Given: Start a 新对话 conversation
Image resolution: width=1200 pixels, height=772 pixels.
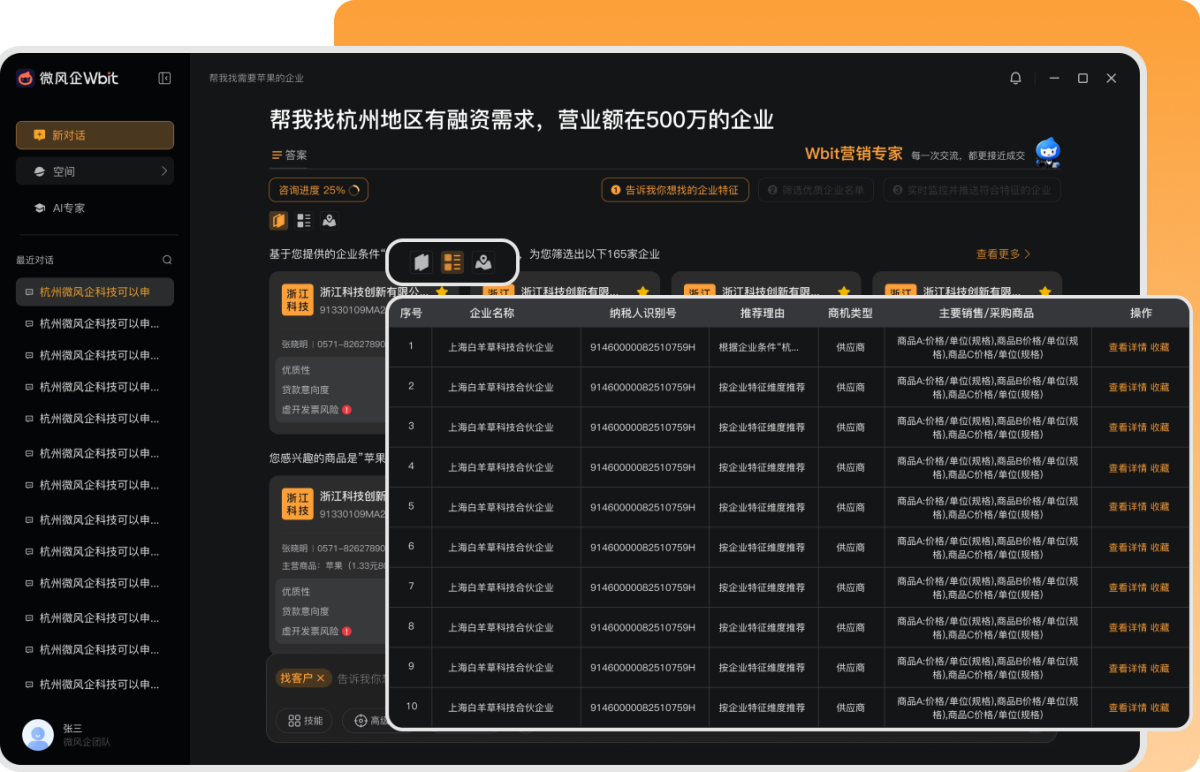Looking at the screenshot, I should [x=94, y=134].
